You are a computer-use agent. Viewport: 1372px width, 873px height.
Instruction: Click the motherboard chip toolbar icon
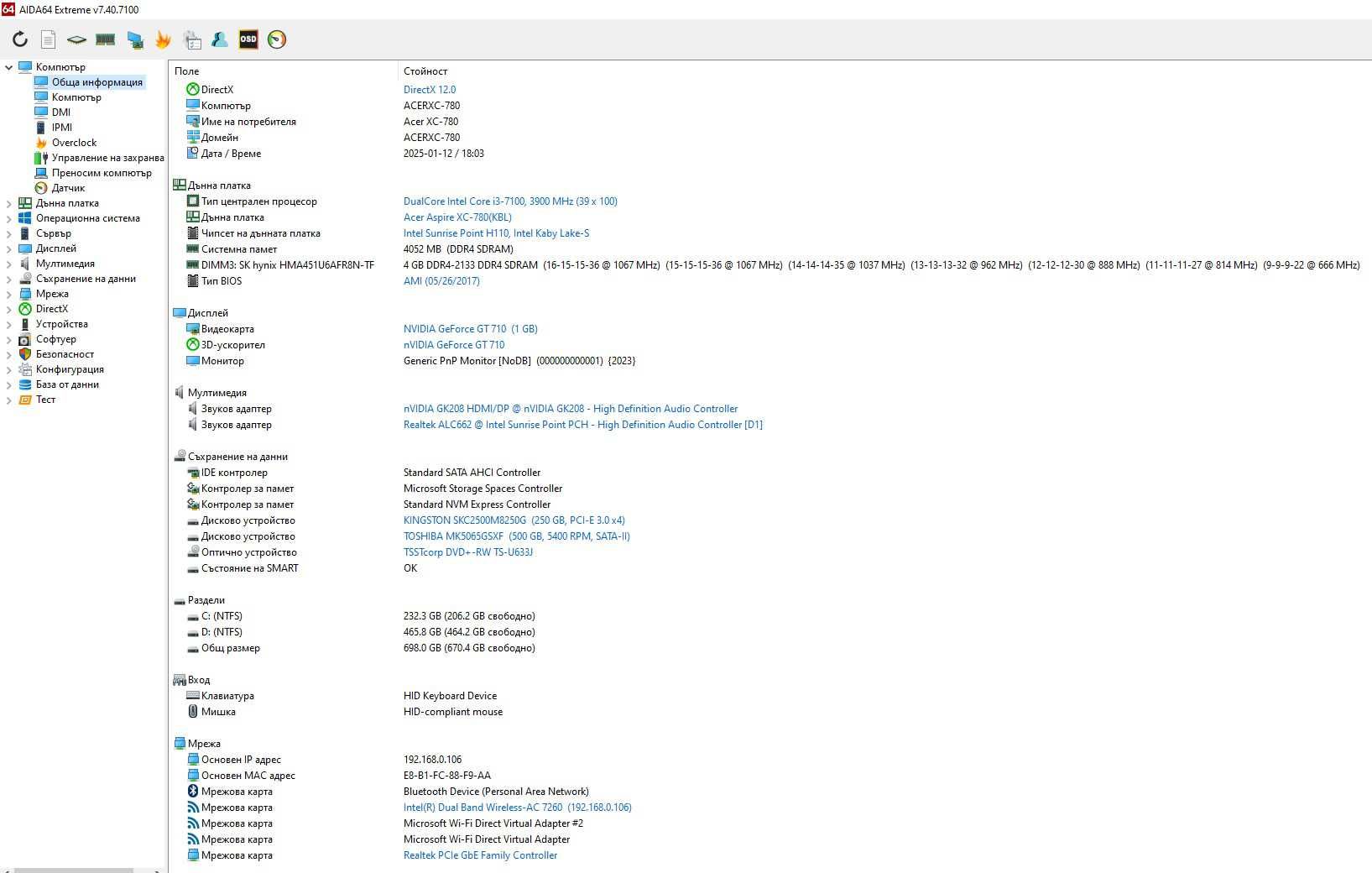tap(76, 39)
